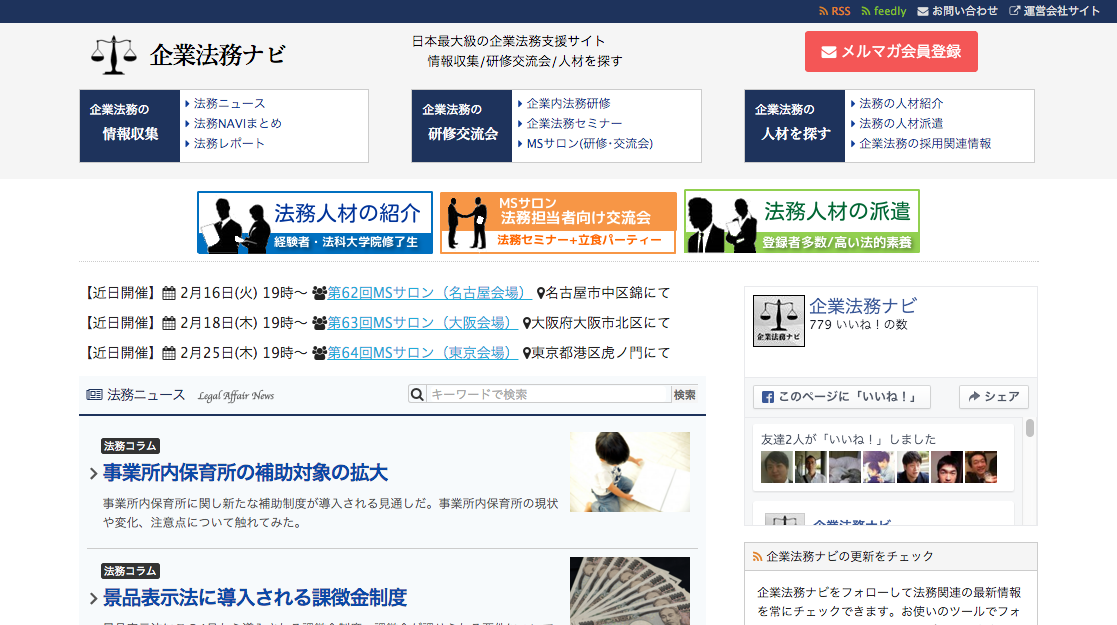Open the article 事業所内保育所の補助対象の拡大
Screen dimensions: 1117x625
click(246, 472)
